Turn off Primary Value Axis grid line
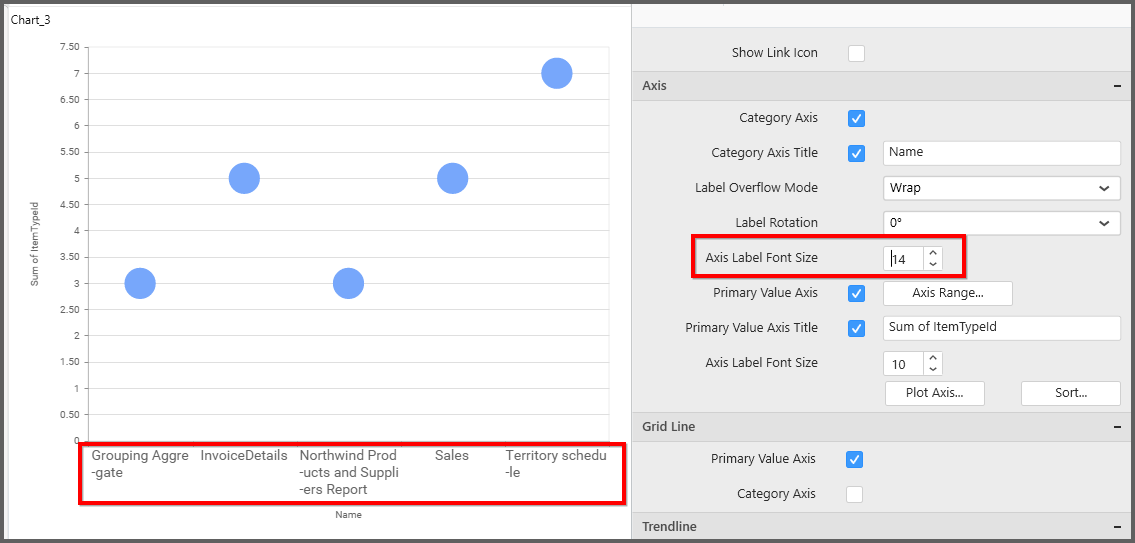 pos(854,459)
